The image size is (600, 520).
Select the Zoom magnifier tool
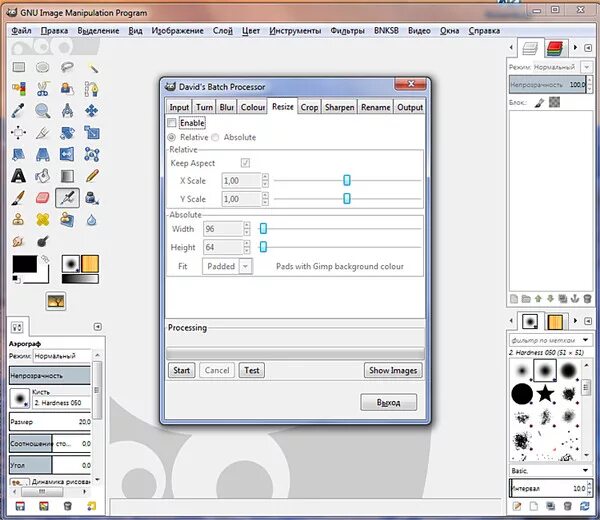click(42, 111)
